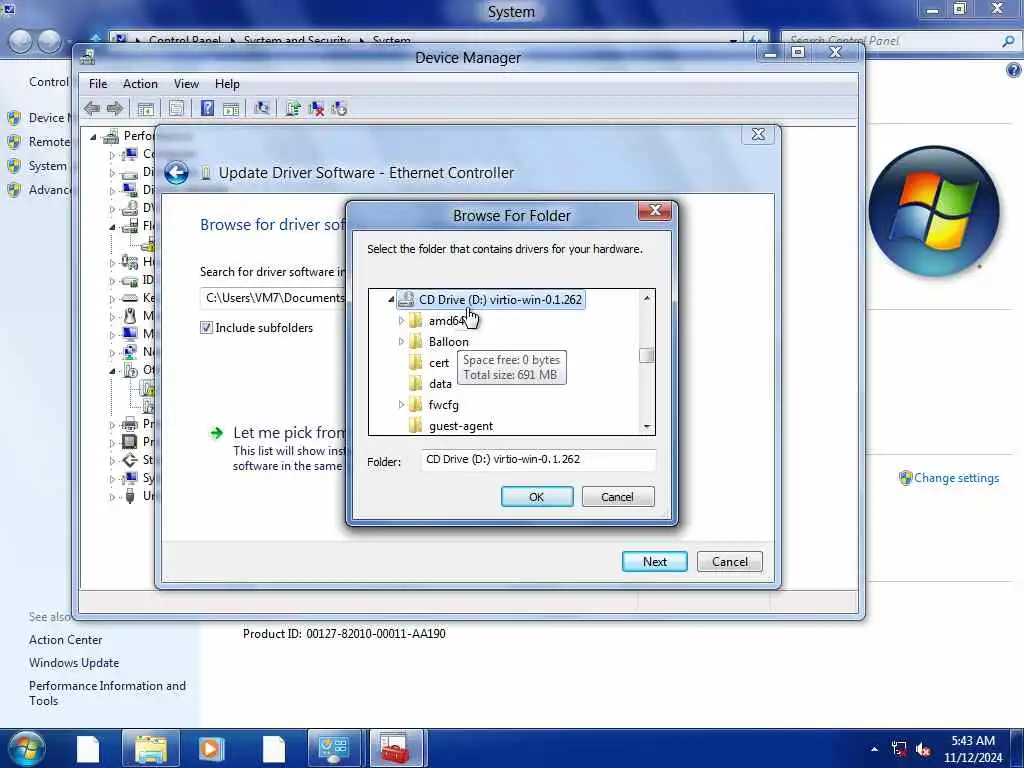Open the Help menu in Device Manager

[227, 84]
